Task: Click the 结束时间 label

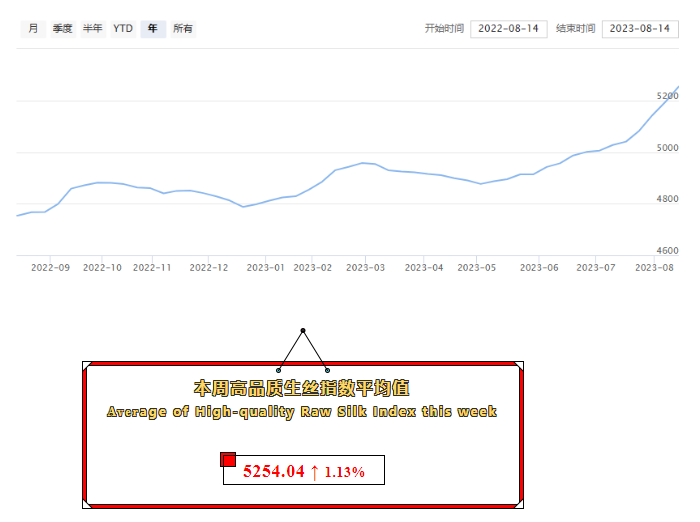Action: coord(575,29)
